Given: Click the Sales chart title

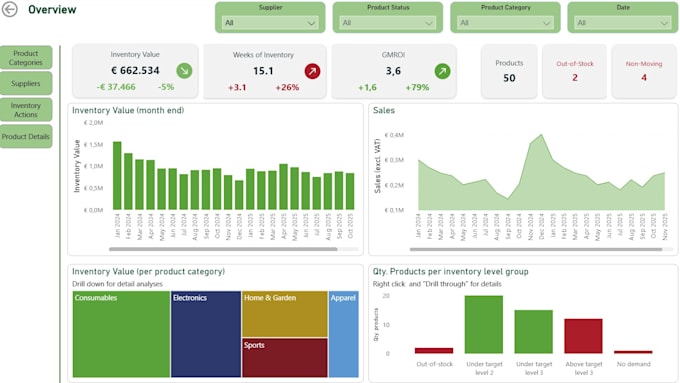Looking at the screenshot, I should [x=384, y=110].
